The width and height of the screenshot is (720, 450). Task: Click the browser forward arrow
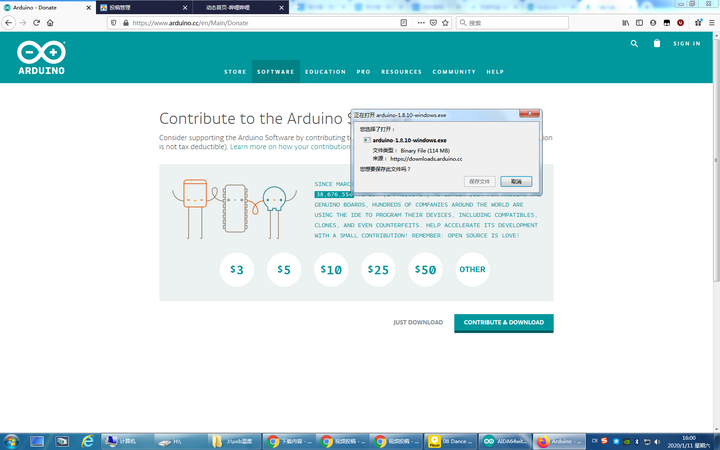coord(22,22)
